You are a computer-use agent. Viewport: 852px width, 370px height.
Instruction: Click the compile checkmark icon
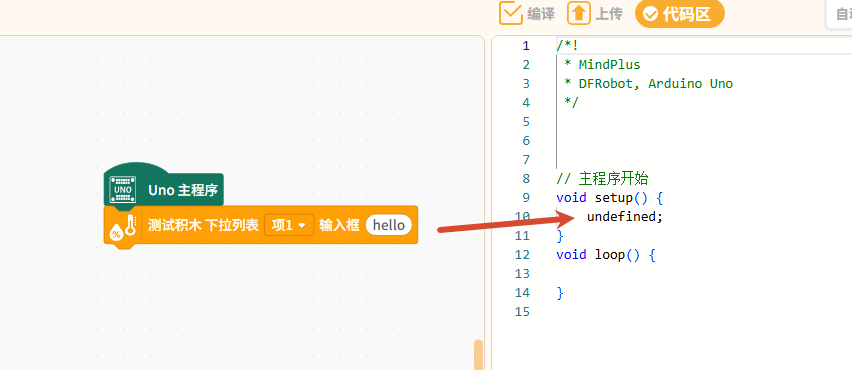pyautogui.click(x=511, y=14)
